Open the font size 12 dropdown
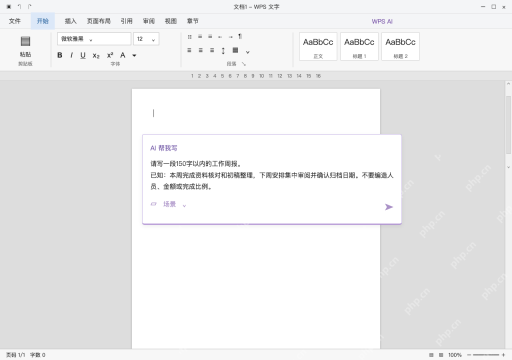 point(146,39)
